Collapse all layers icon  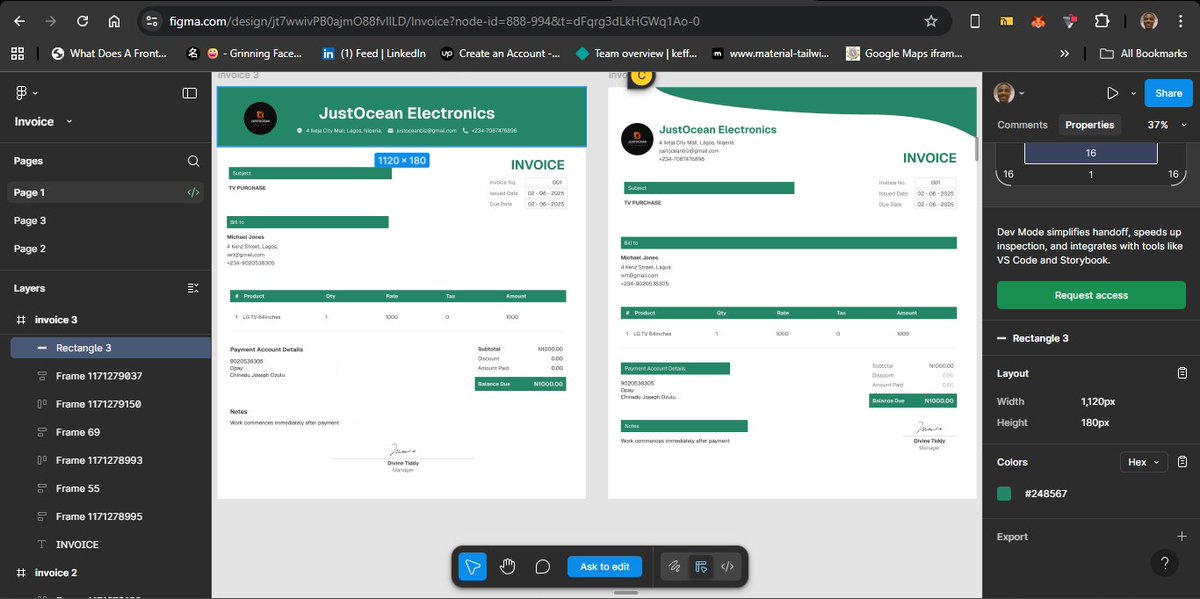[193, 288]
